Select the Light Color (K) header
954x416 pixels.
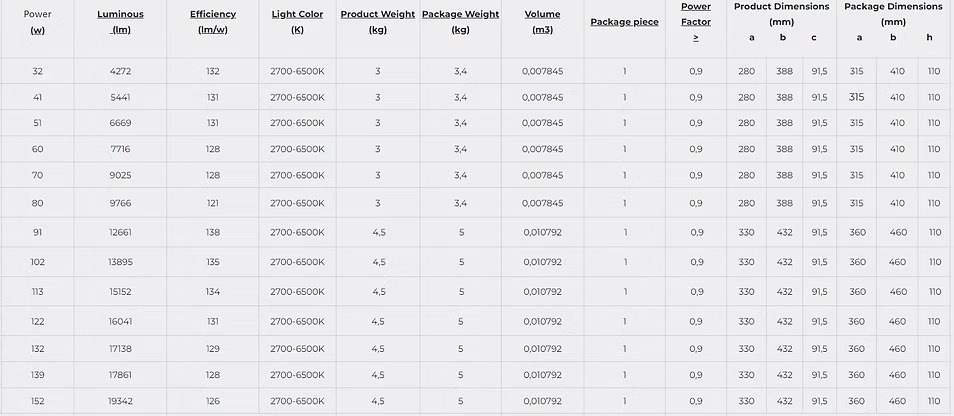pos(298,22)
